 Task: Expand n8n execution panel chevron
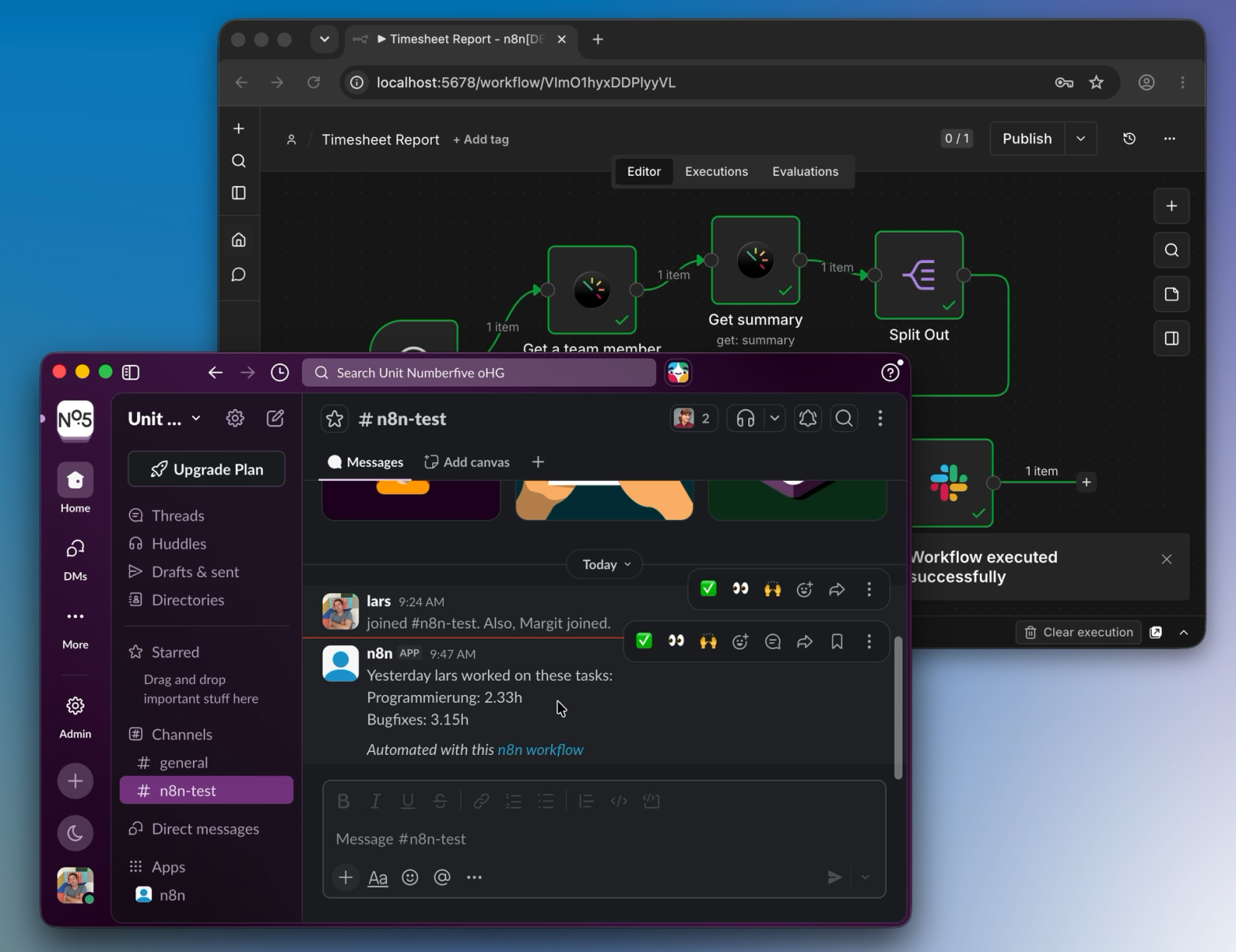click(x=1184, y=632)
